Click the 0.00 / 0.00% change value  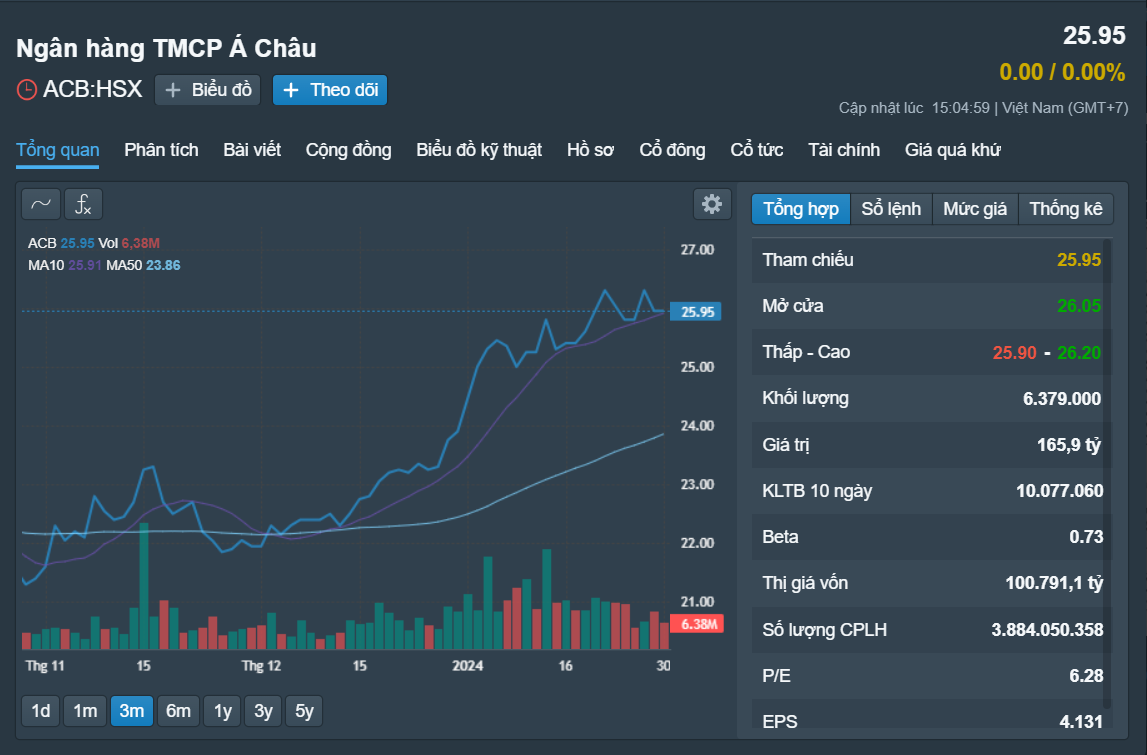pyautogui.click(x=1062, y=72)
